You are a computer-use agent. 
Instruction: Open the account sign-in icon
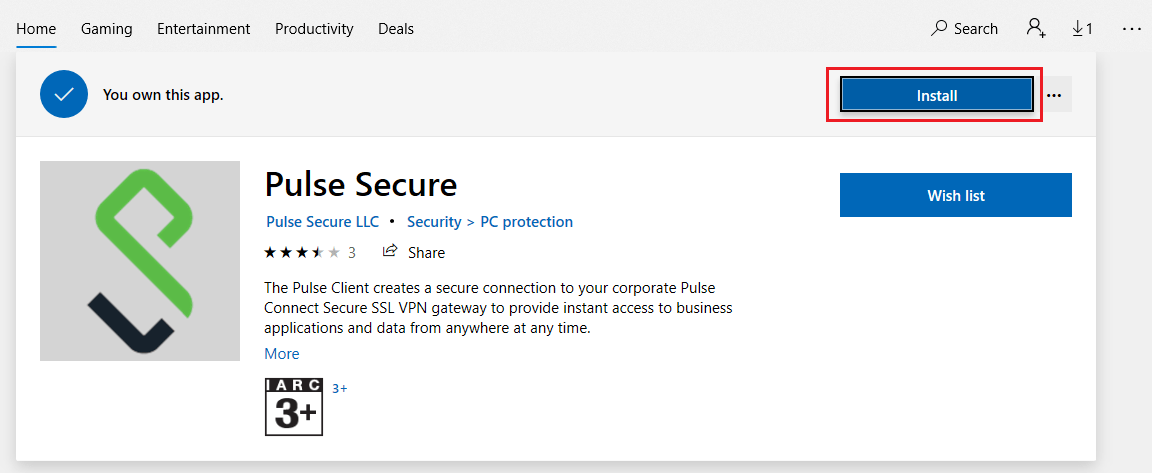coord(1036,29)
